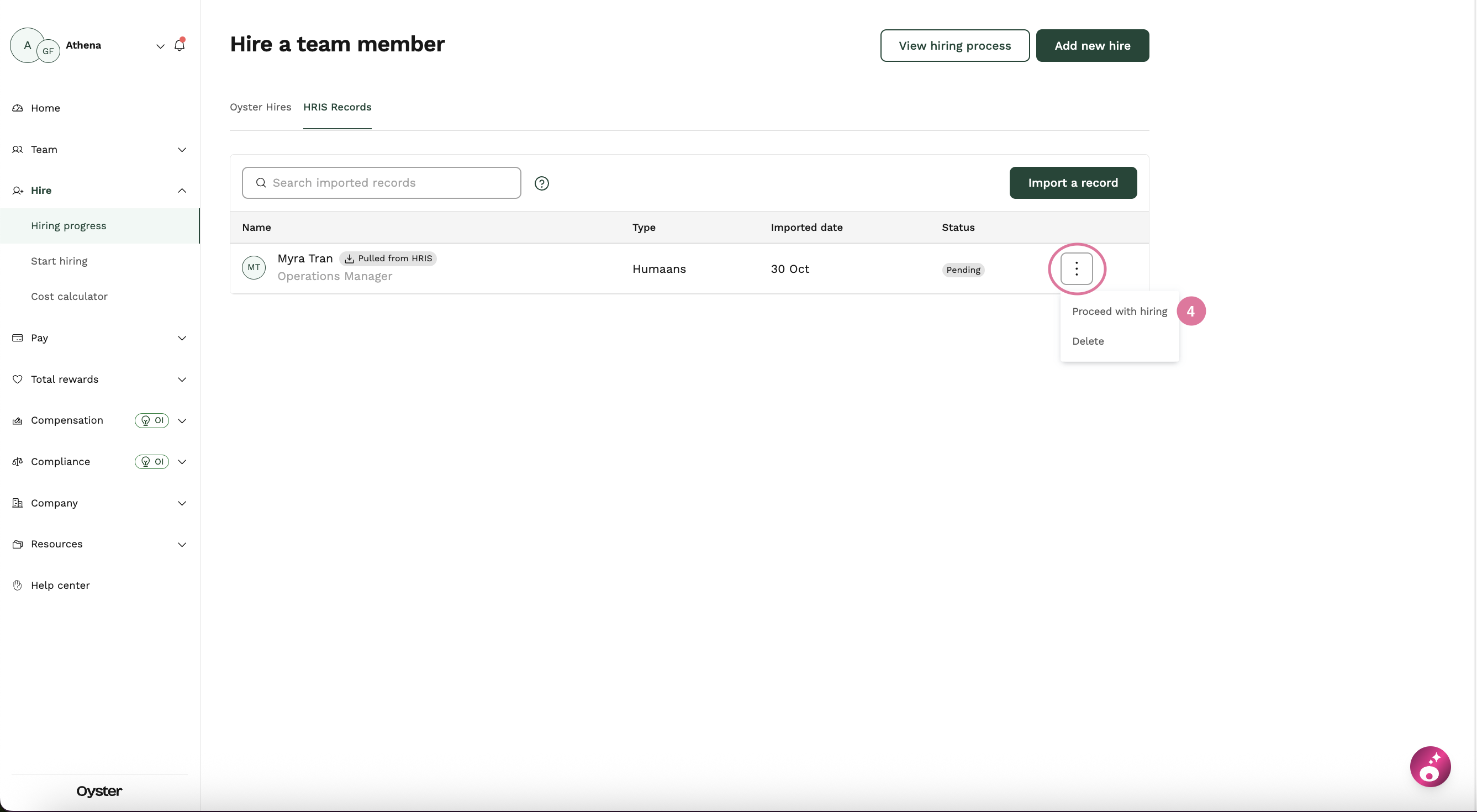Click the Imported date column header
The height and width of the screenshot is (812, 1477).
(x=806, y=228)
